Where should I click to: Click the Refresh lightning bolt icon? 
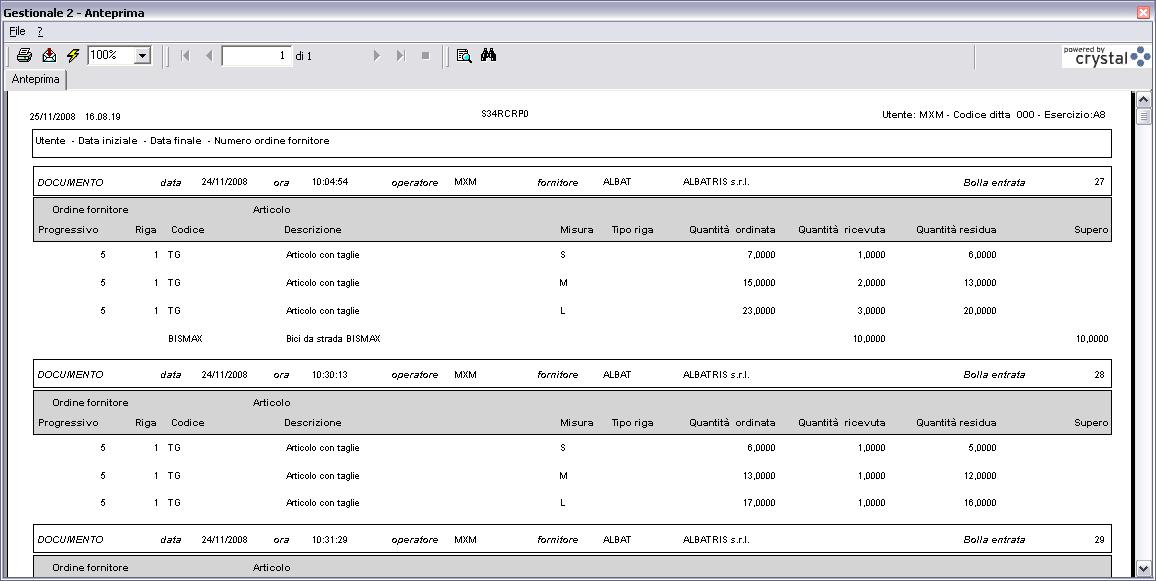coord(73,56)
